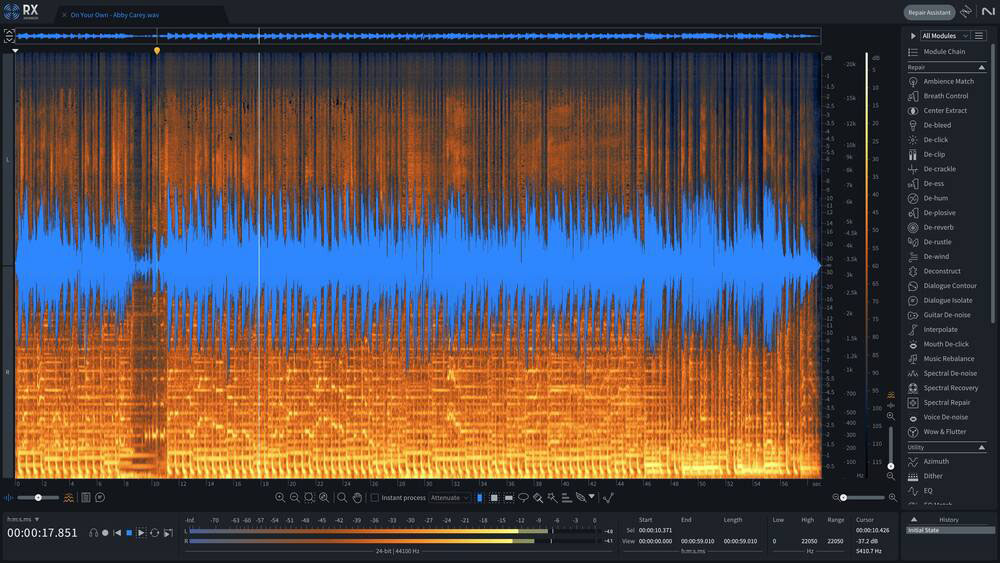
Task: Open Module Chain
Action: coord(943,51)
